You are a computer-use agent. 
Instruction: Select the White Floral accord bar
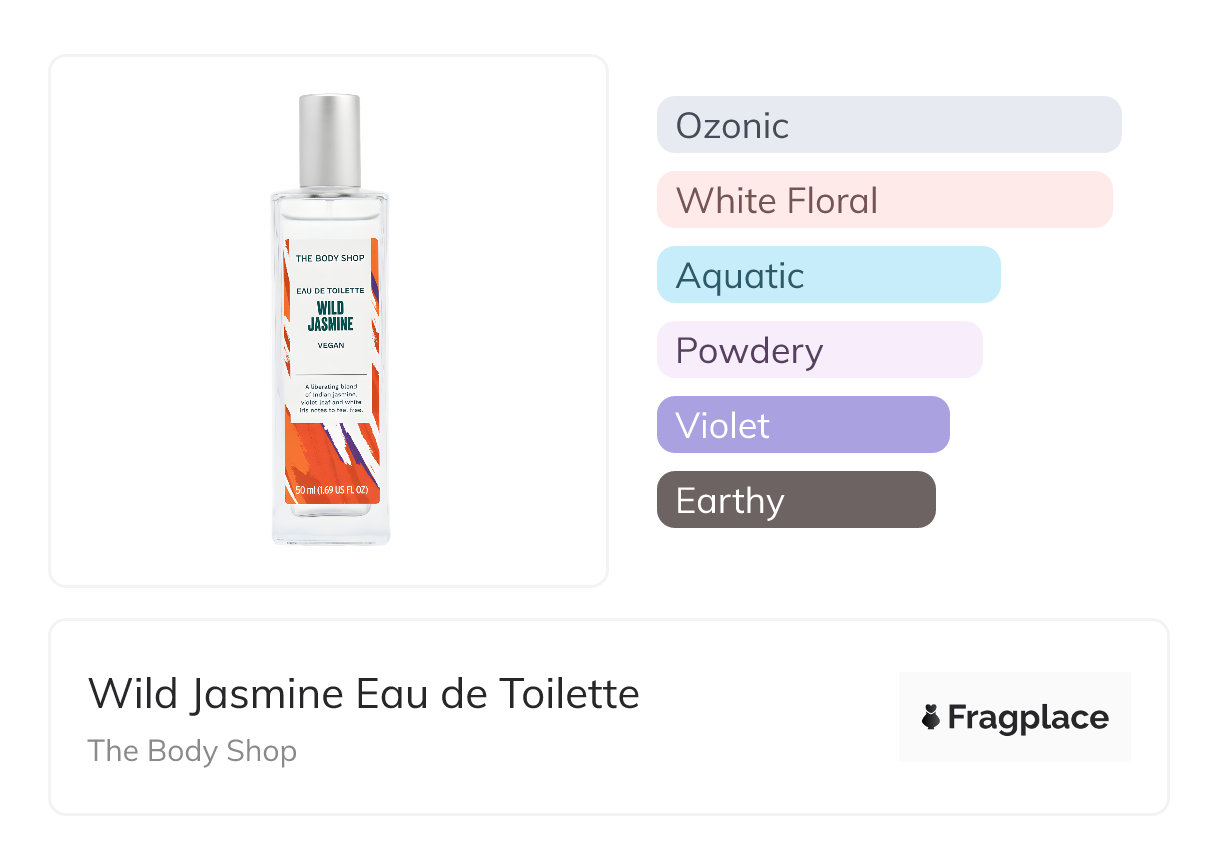click(884, 200)
